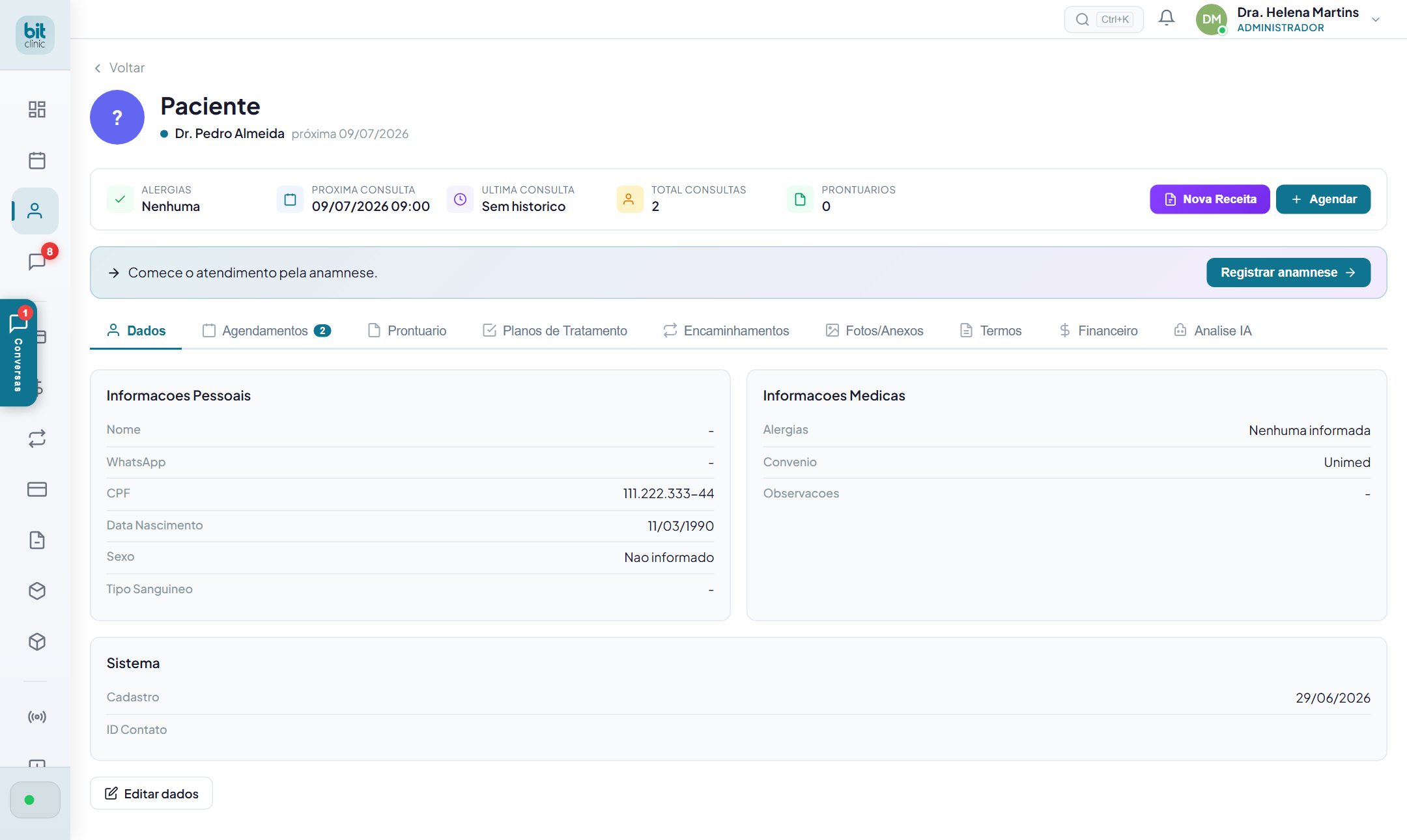Open the first box package sidebar icon

pos(37,591)
